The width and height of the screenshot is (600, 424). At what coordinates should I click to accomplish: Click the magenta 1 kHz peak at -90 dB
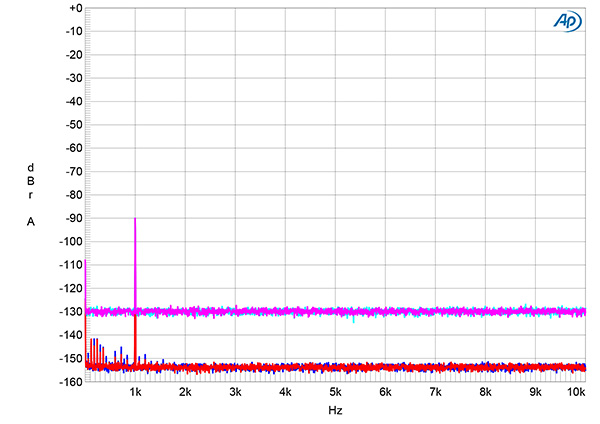tap(135, 264)
